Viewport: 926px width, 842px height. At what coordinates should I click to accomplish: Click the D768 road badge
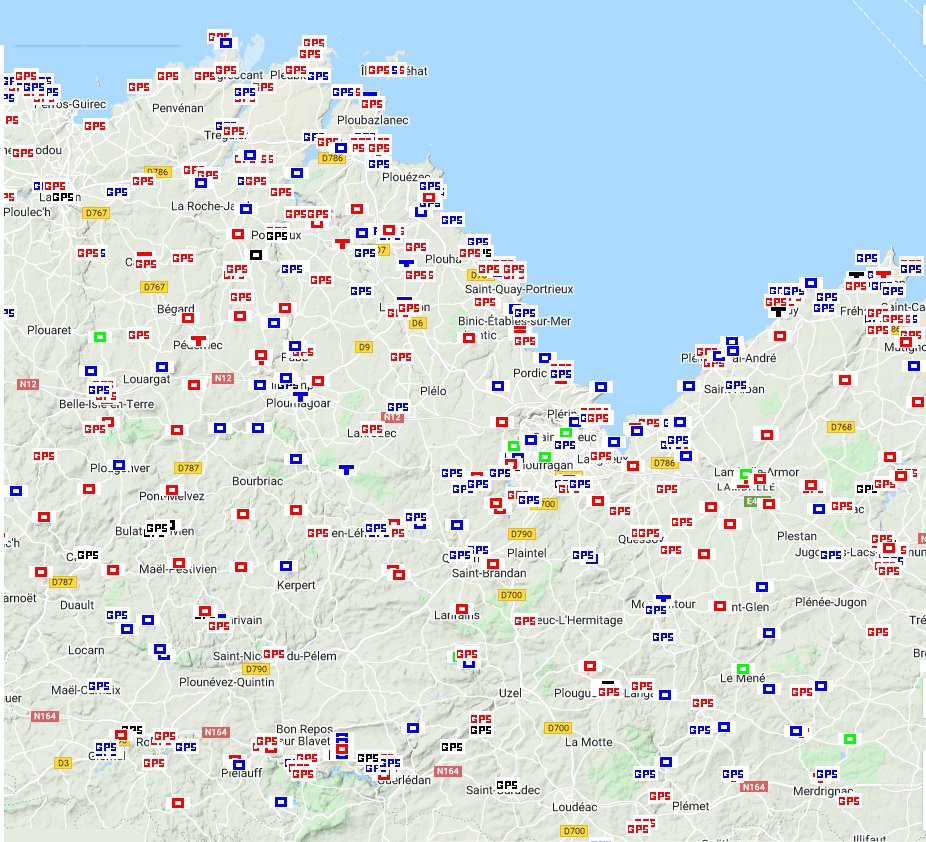[x=841, y=427]
